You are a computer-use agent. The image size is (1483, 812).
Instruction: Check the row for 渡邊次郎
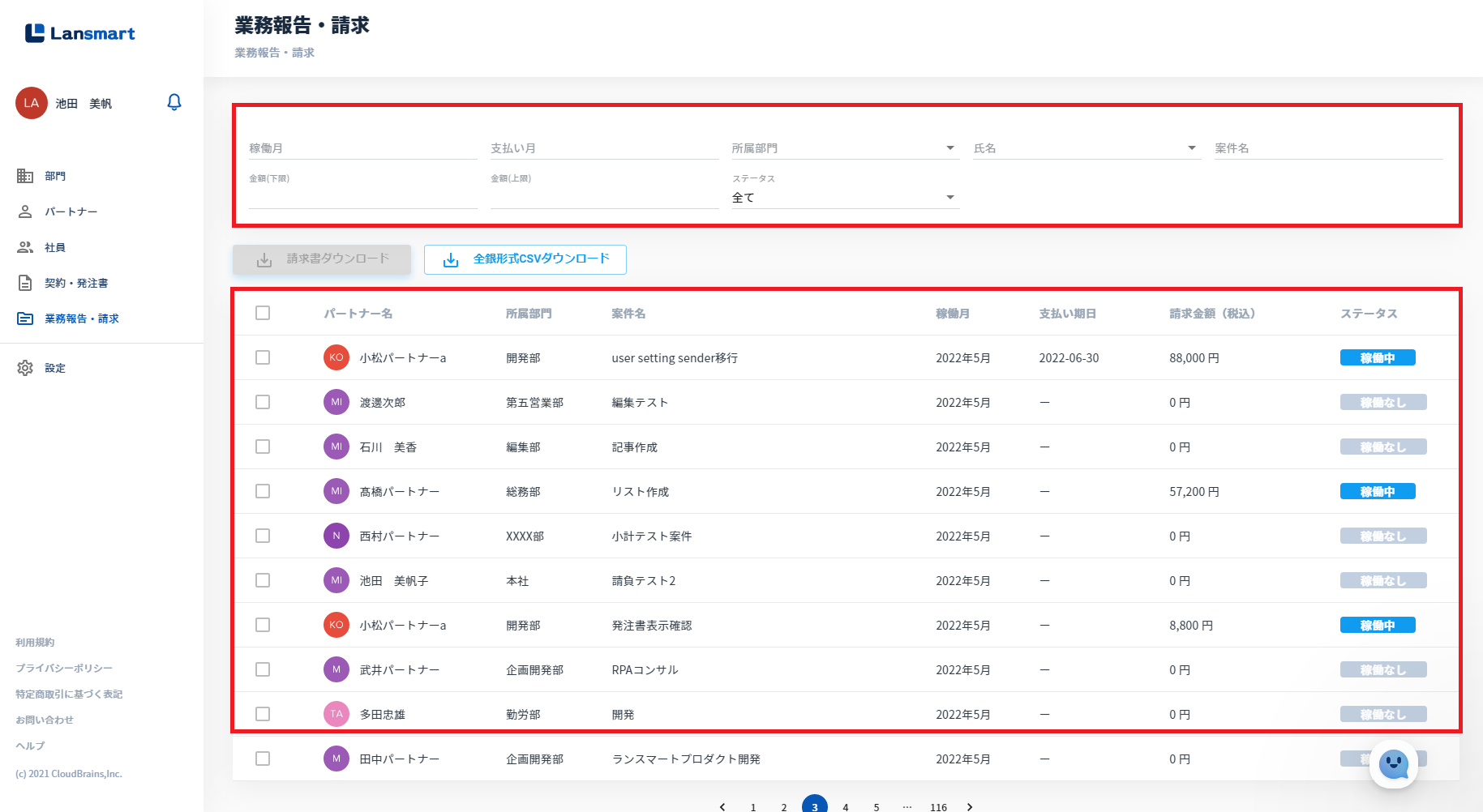point(263,402)
